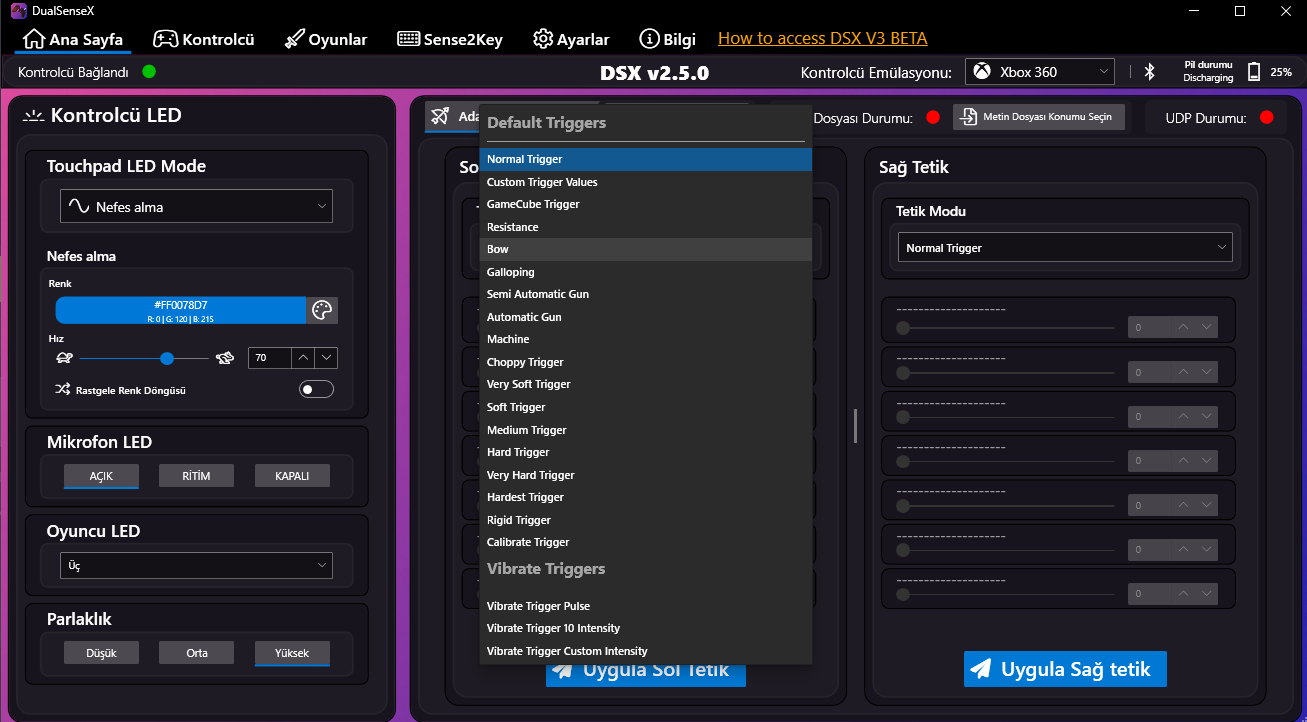Image resolution: width=1307 pixels, height=722 pixels.
Task: Click the blue #FF0078D7 color bar
Action: coord(181,310)
